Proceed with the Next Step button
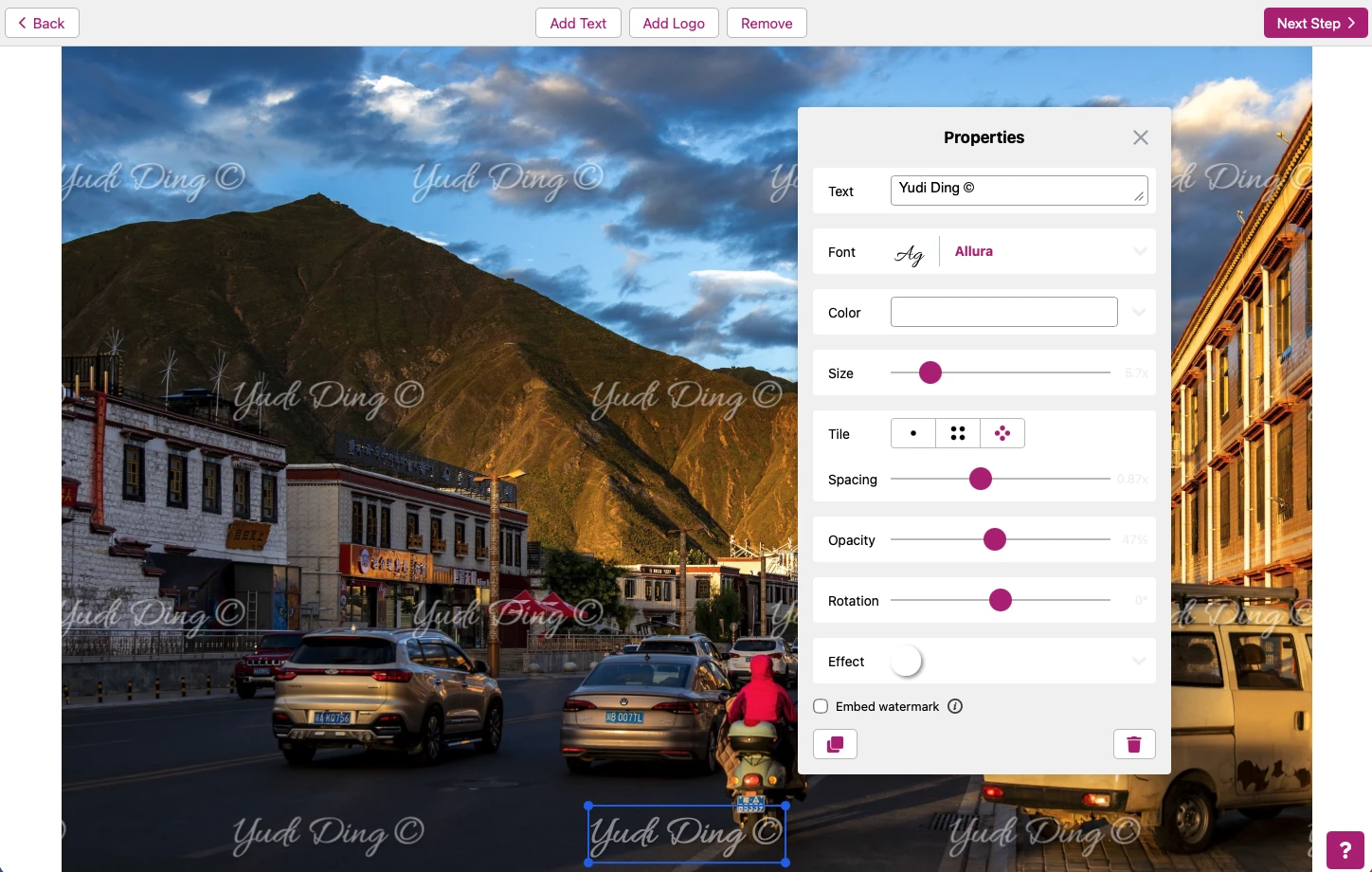This screenshot has width=1372, height=872. point(1316,23)
